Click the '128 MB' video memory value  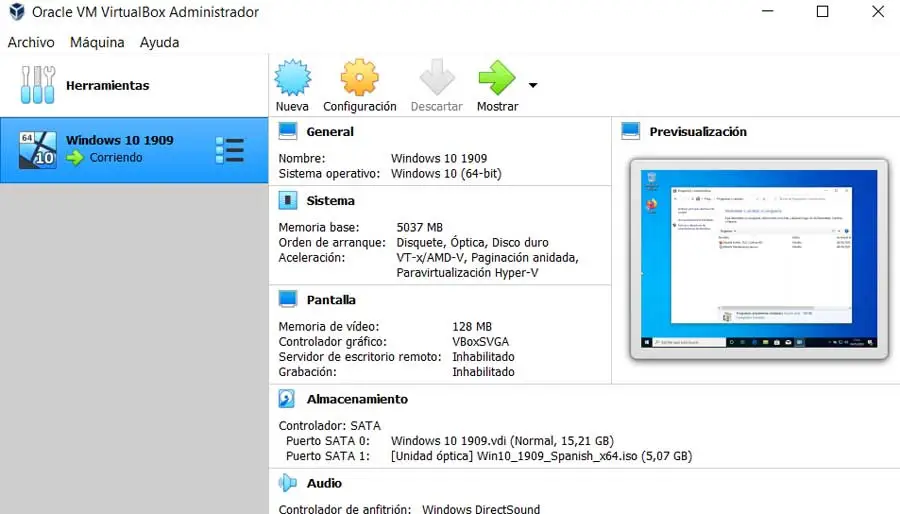coord(472,326)
